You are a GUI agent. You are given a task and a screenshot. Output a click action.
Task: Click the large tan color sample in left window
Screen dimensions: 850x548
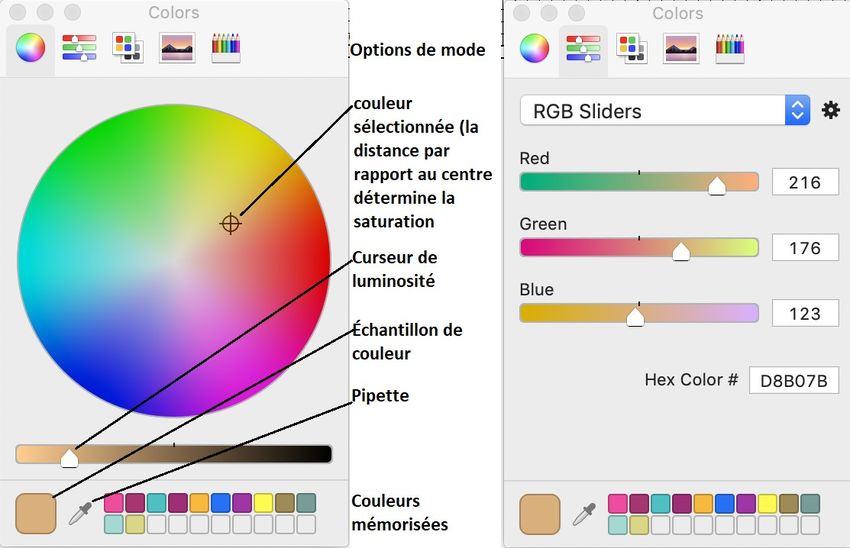coord(36,513)
